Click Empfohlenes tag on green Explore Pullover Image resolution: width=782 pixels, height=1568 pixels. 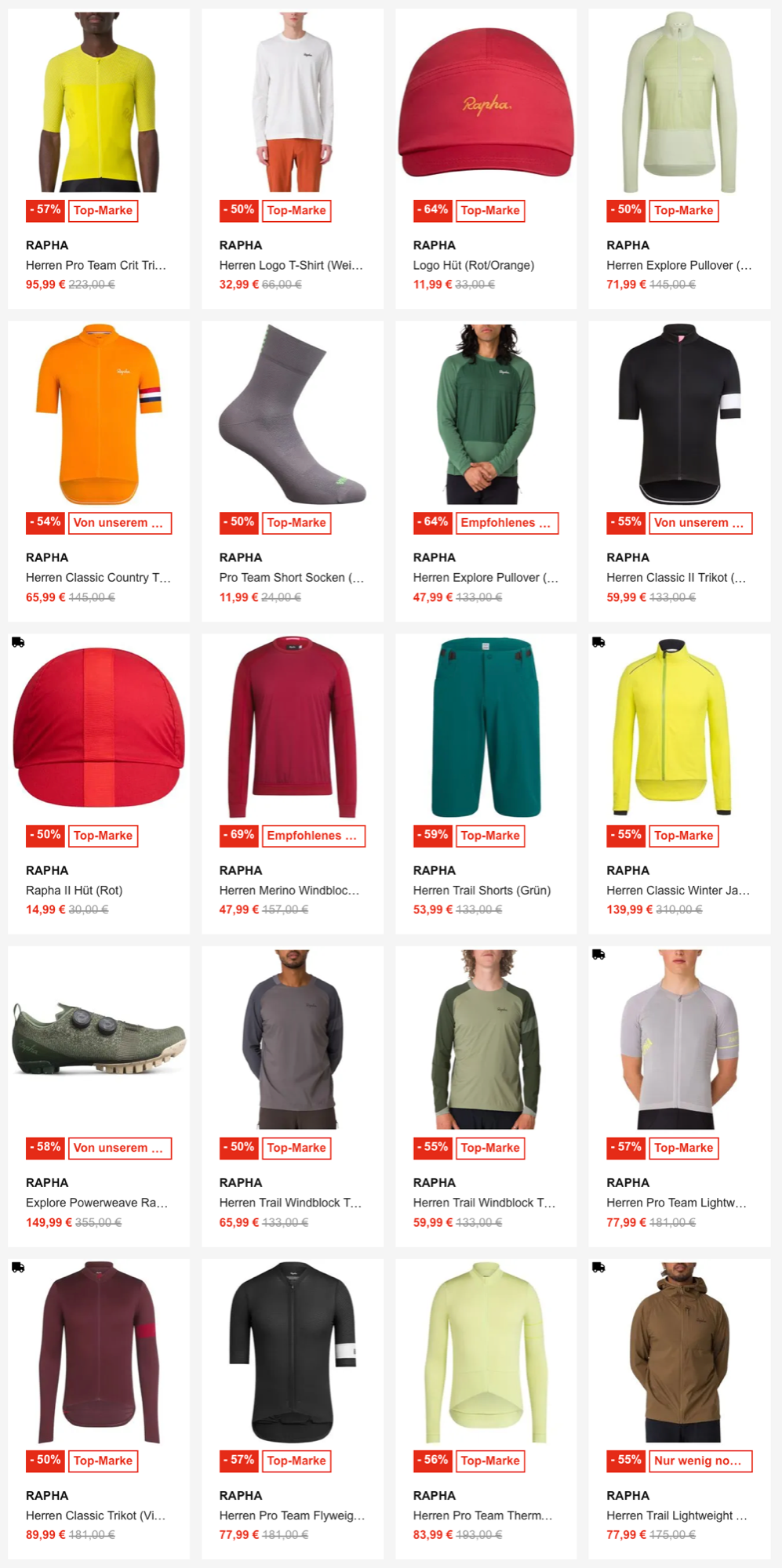(x=507, y=523)
